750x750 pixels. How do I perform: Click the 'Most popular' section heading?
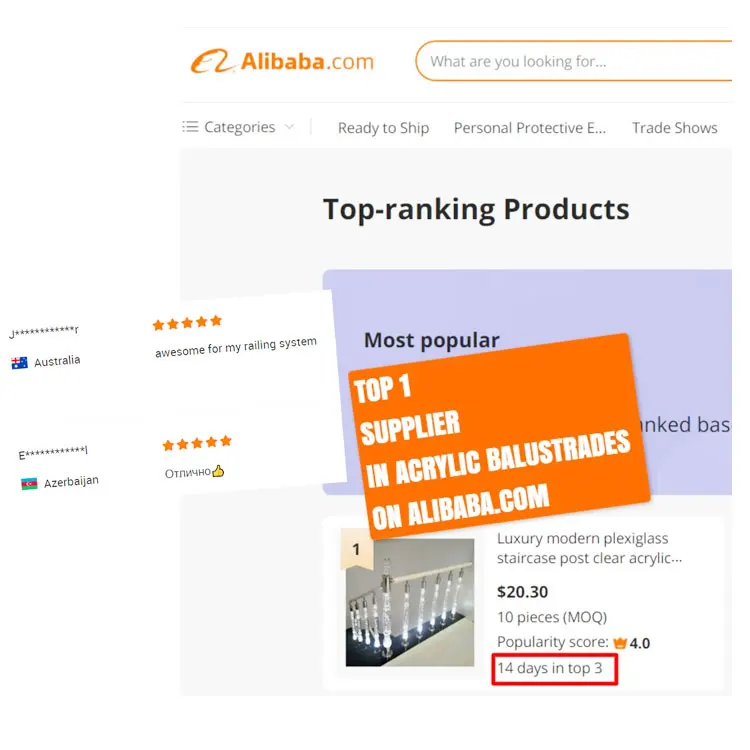tap(431, 340)
